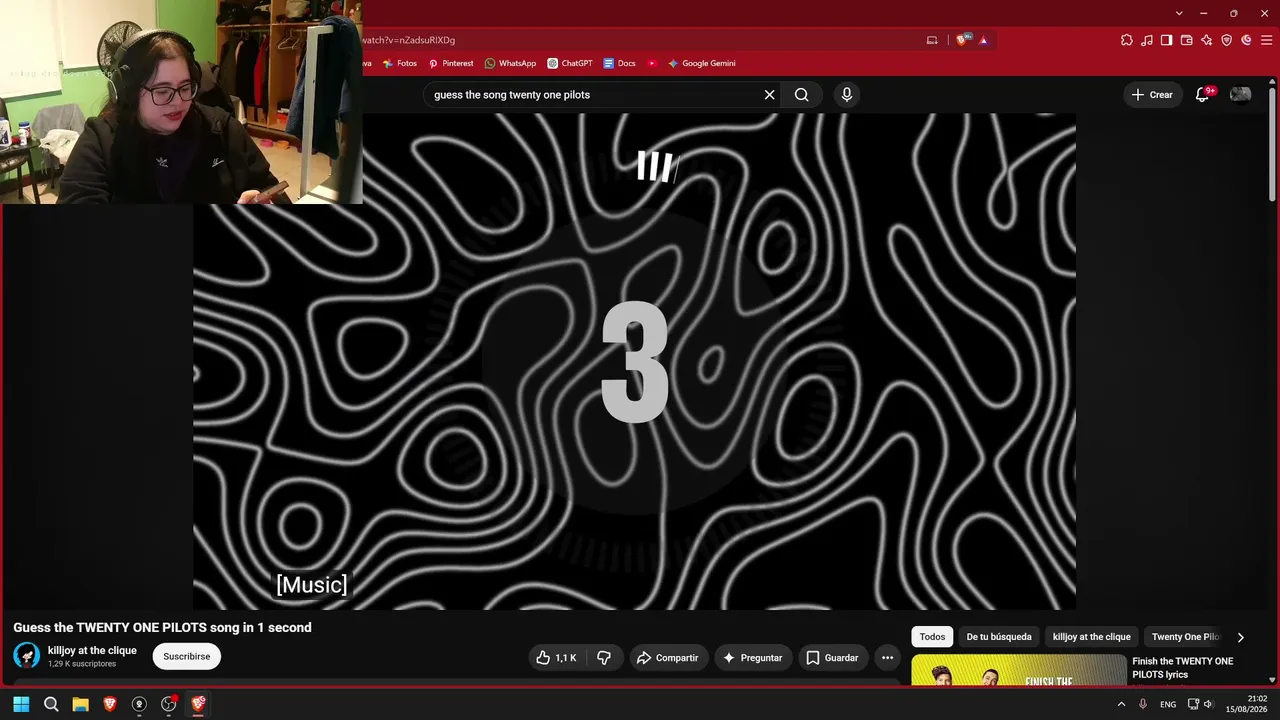
Task: Click the Preguntar button
Action: click(753, 658)
